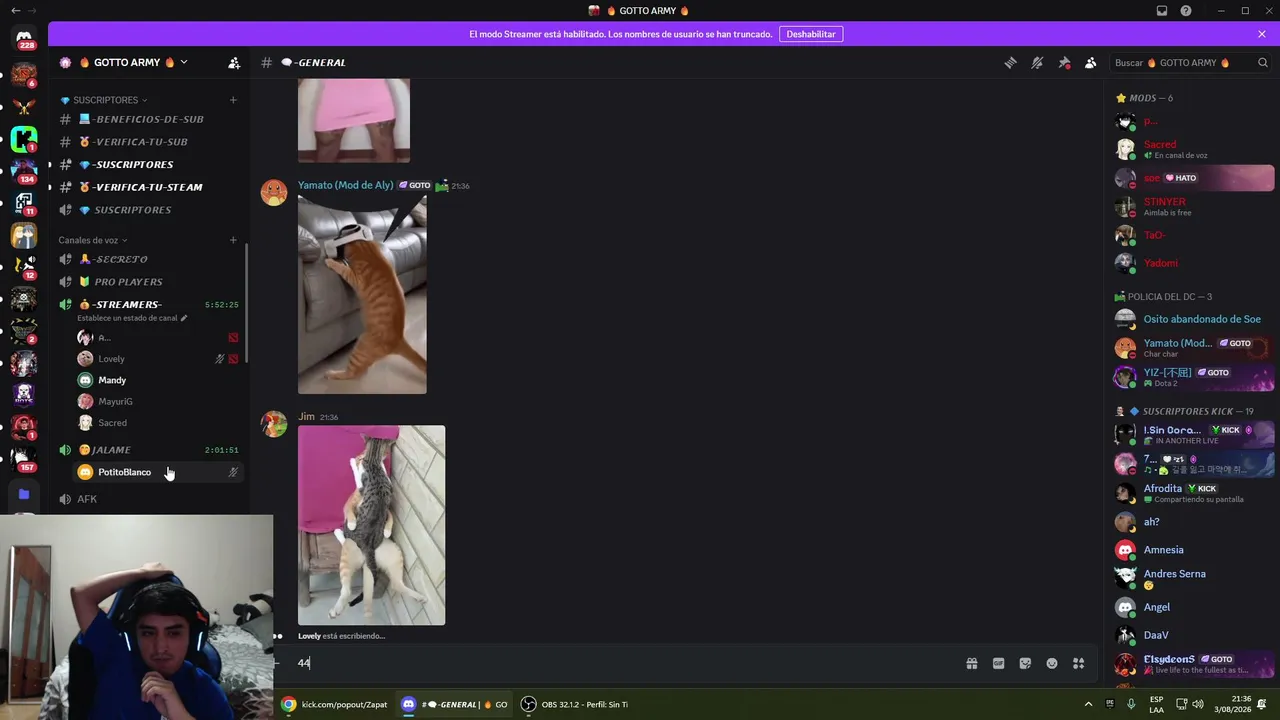Open Windows notification center bell
1280x720 pixels.
click(1264, 704)
